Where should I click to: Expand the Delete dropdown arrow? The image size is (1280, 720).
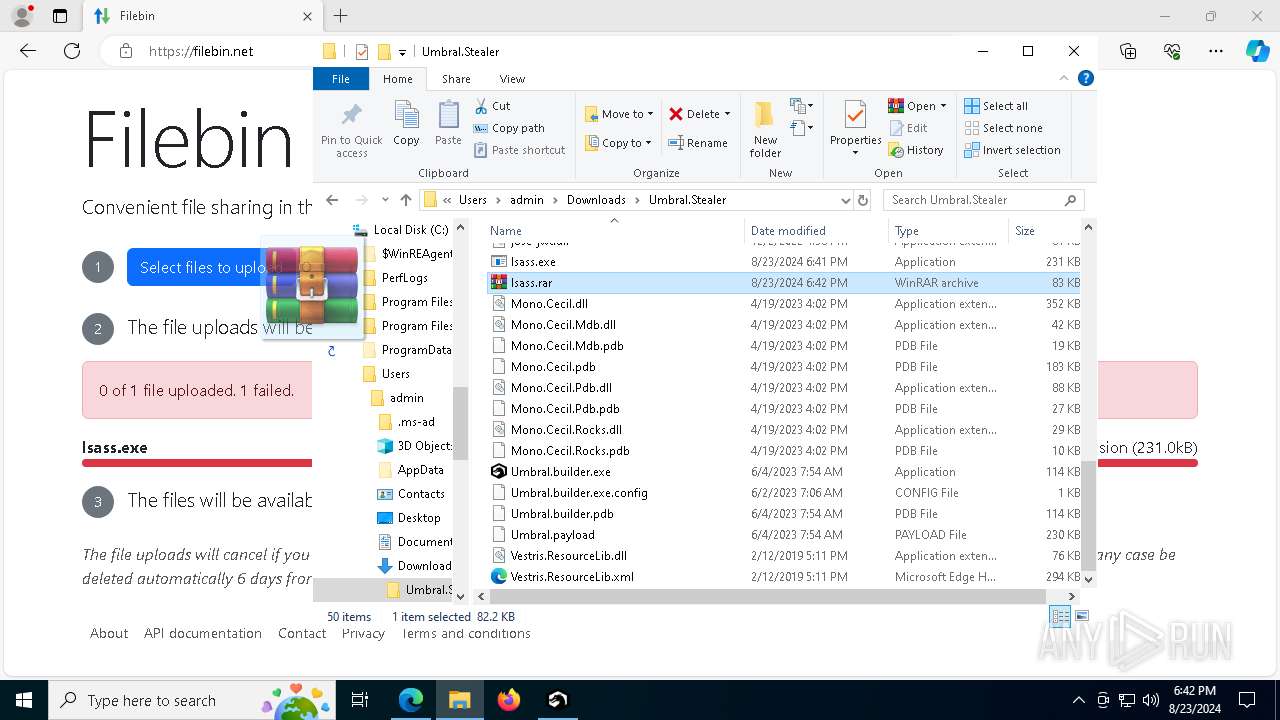727,114
